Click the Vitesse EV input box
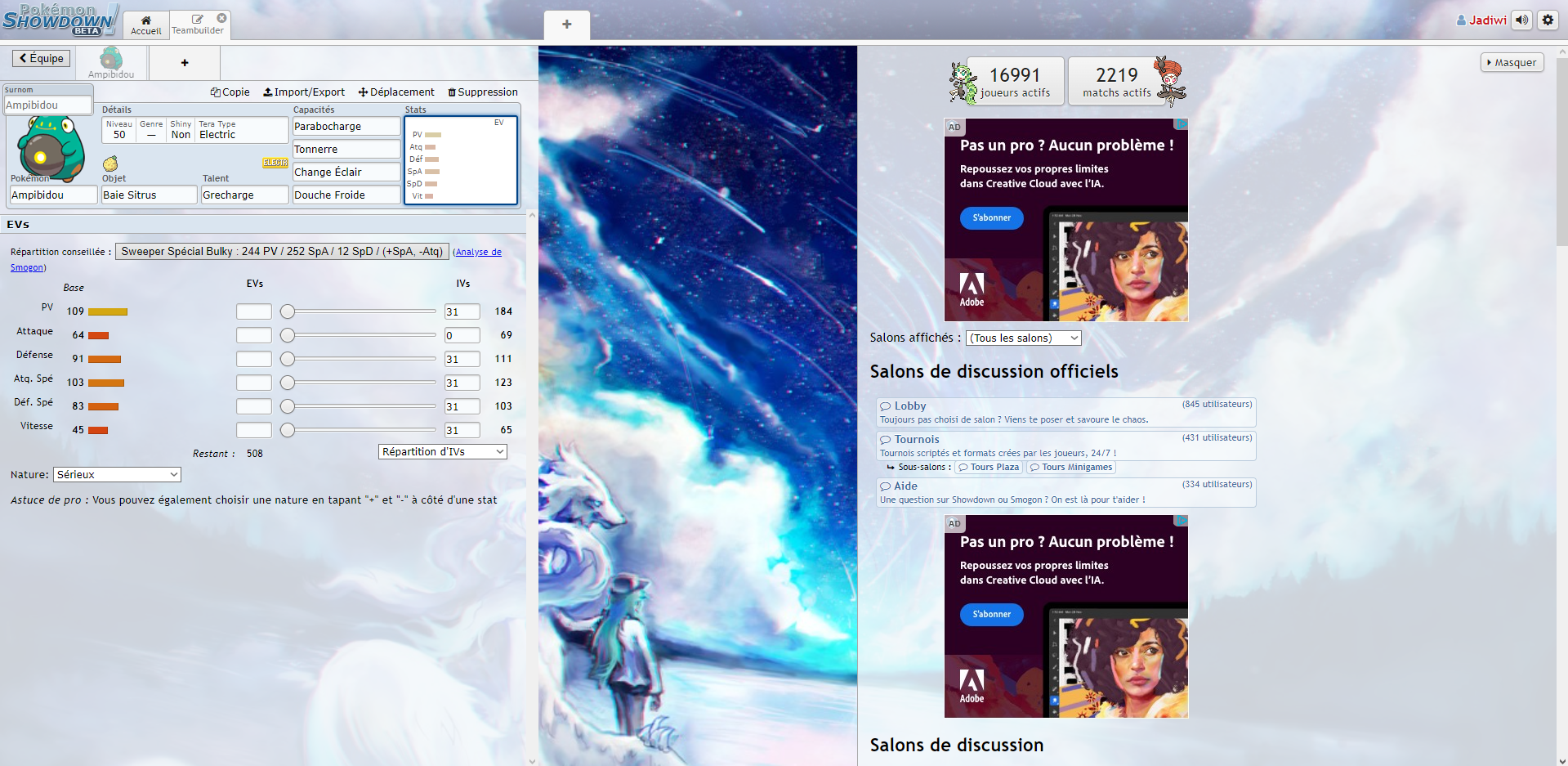The width and height of the screenshot is (1568, 766). click(254, 430)
